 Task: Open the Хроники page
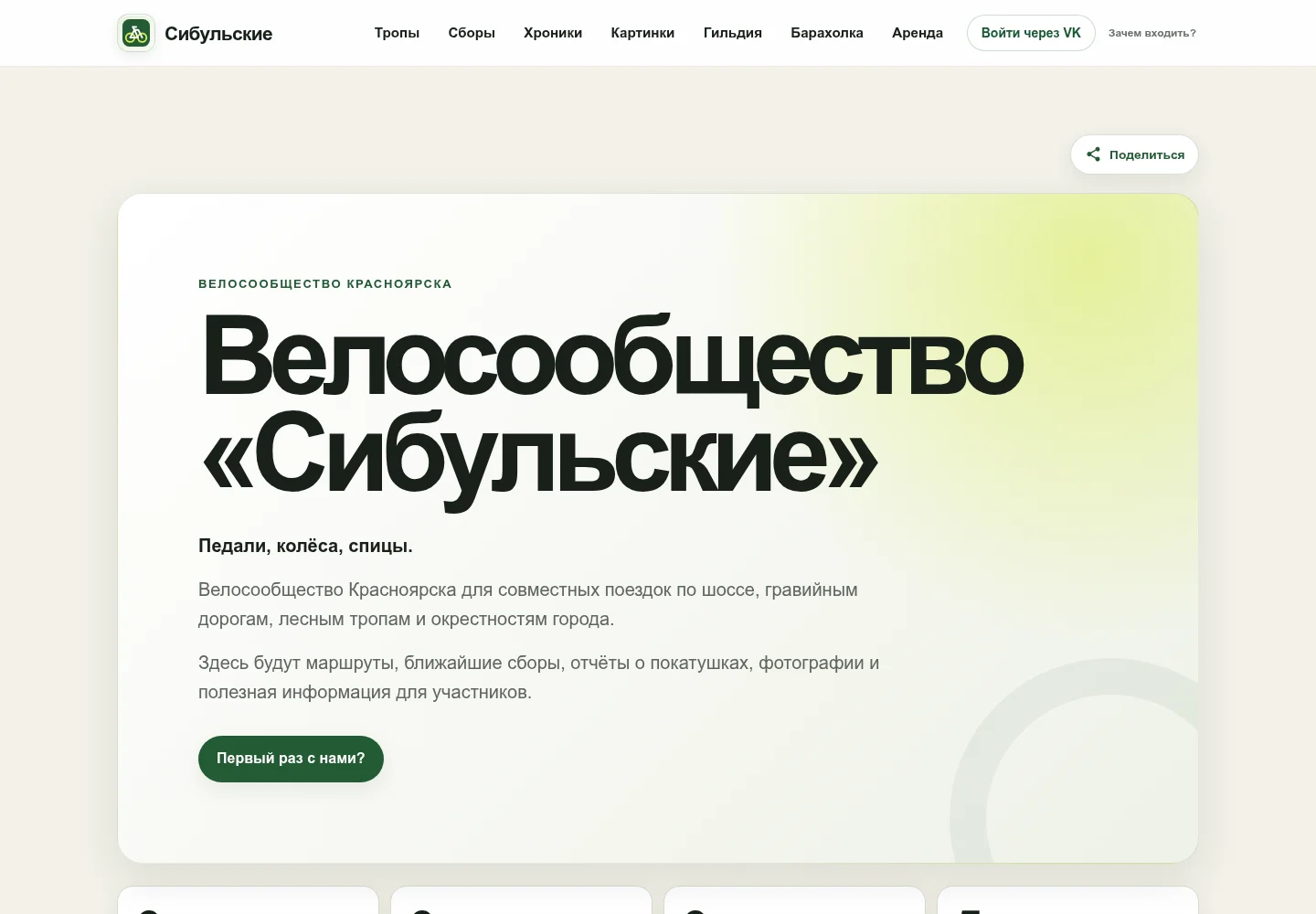coord(553,33)
